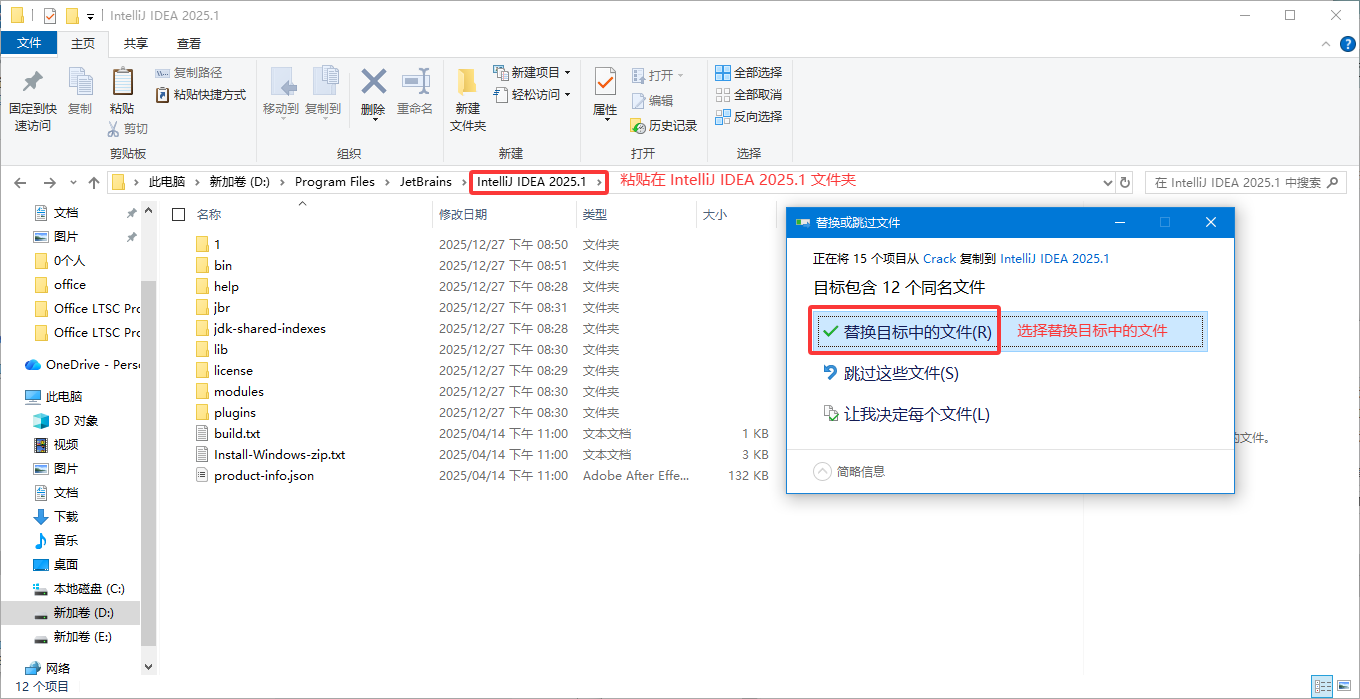Viewport: 1360px width, 699px height.
Task: Open the New item (新建项目) dropdown
Action: point(532,73)
